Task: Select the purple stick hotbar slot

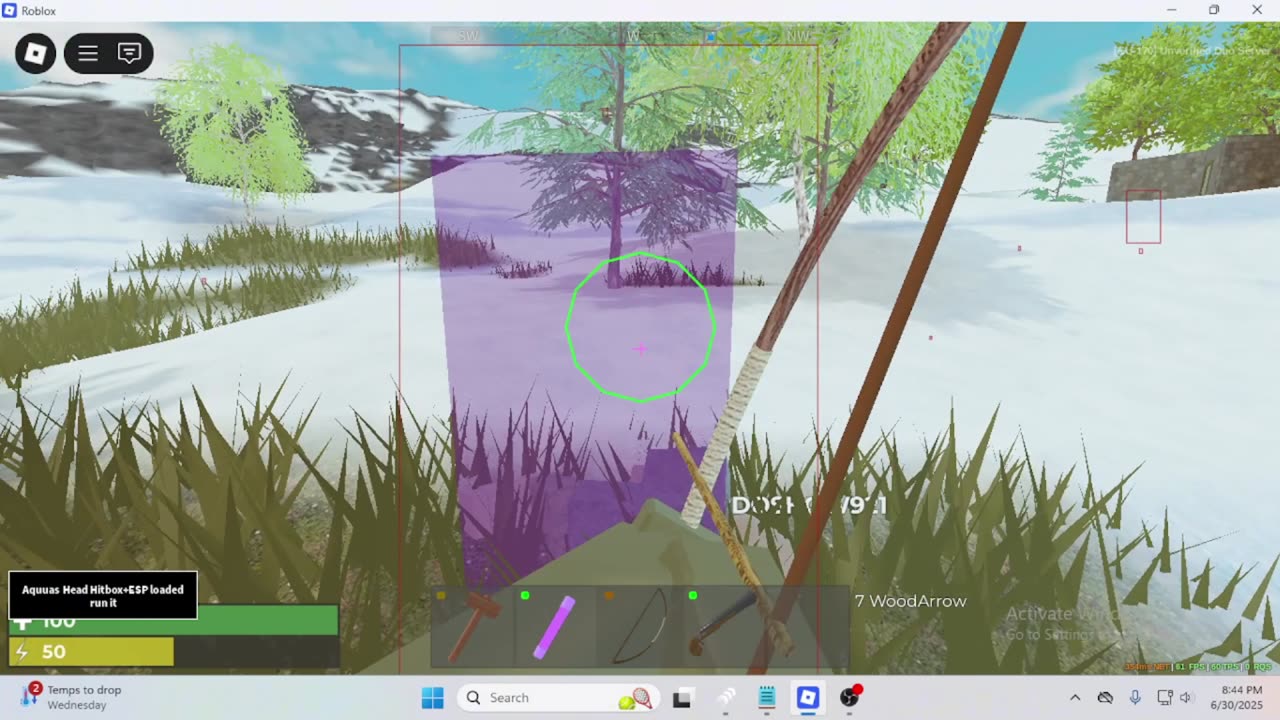Action: pos(555,627)
